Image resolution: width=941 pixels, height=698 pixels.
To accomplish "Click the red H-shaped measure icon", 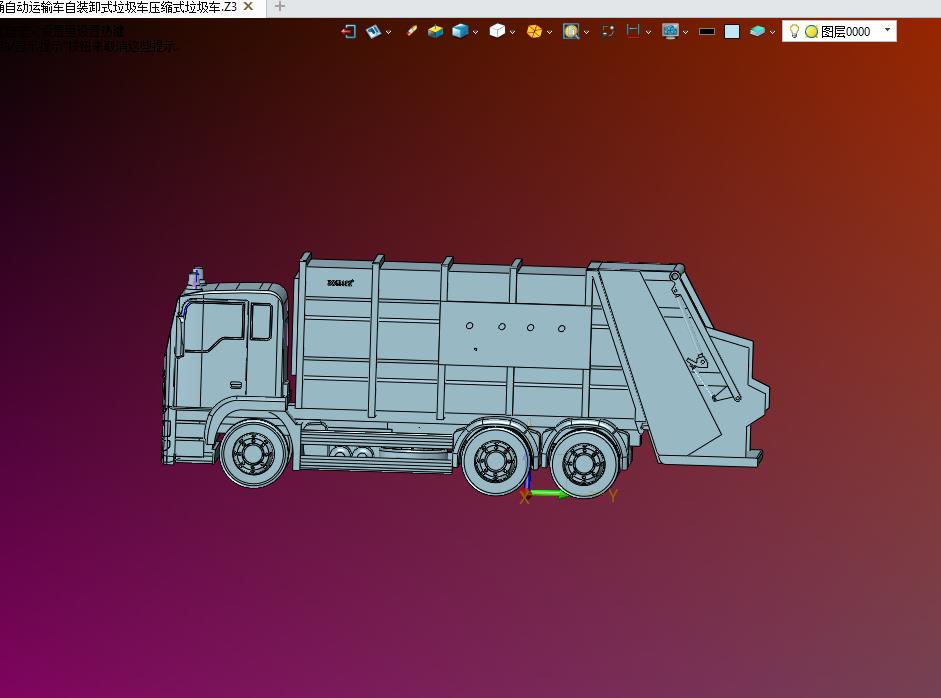I will point(633,31).
